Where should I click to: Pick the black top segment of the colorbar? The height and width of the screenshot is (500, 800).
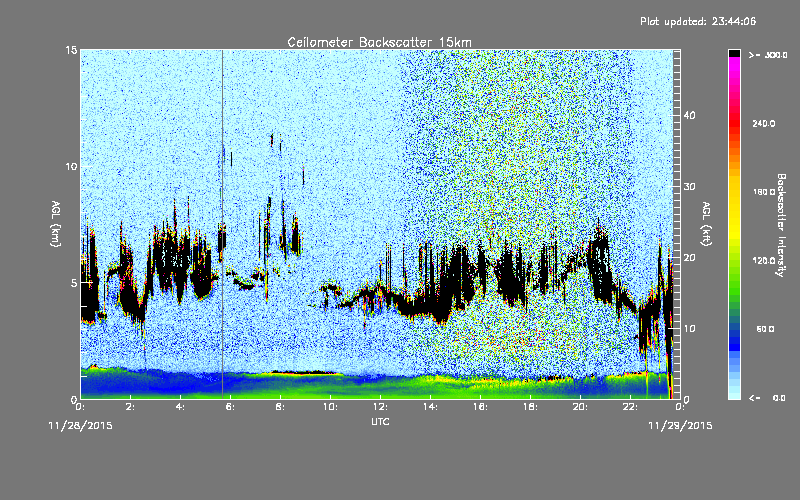tap(734, 53)
